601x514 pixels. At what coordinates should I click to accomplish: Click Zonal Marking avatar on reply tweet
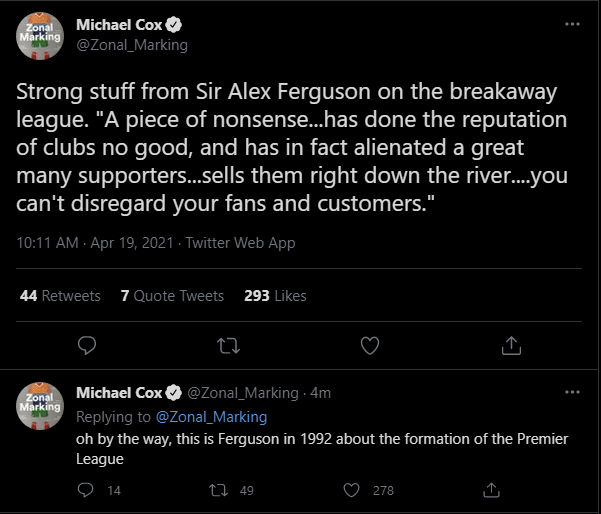(x=40, y=406)
